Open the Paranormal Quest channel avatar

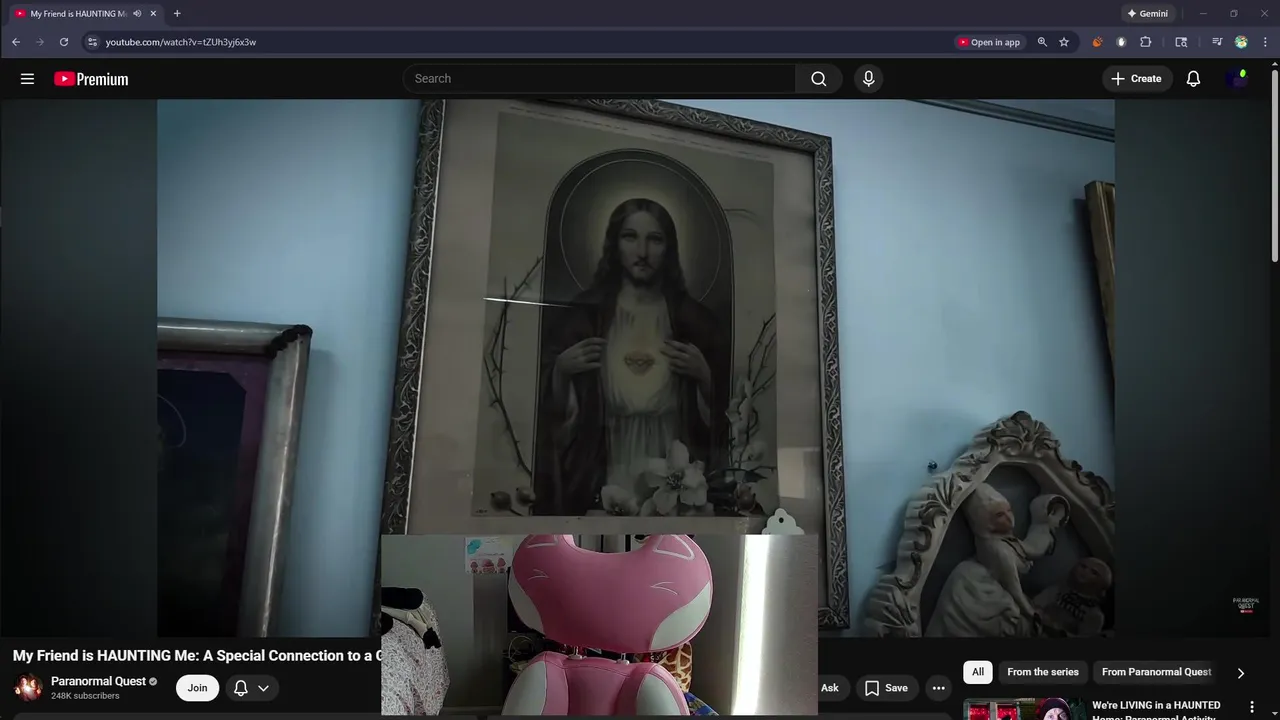pyautogui.click(x=28, y=688)
